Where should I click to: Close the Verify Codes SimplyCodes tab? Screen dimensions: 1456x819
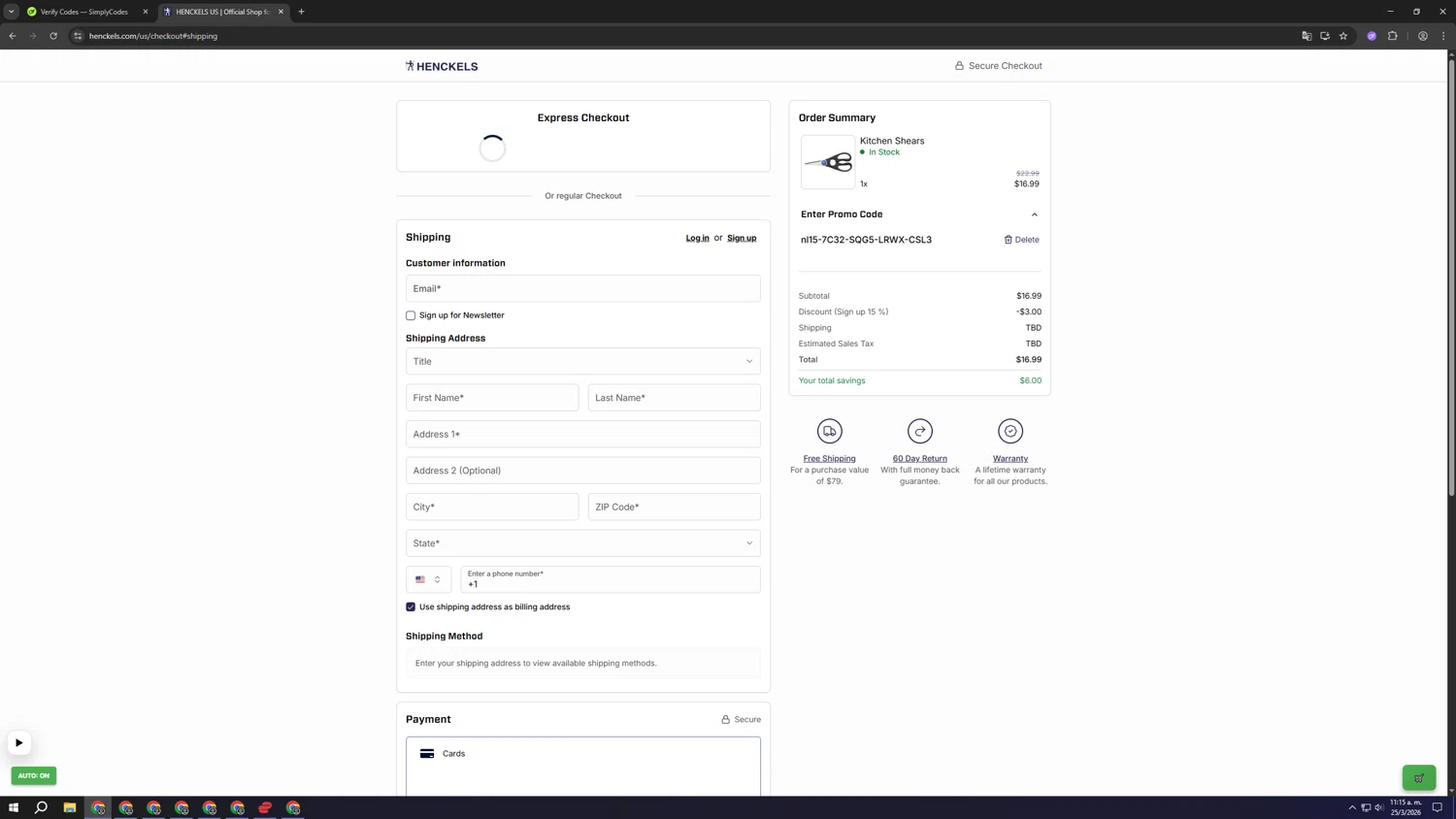pyautogui.click(x=146, y=12)
